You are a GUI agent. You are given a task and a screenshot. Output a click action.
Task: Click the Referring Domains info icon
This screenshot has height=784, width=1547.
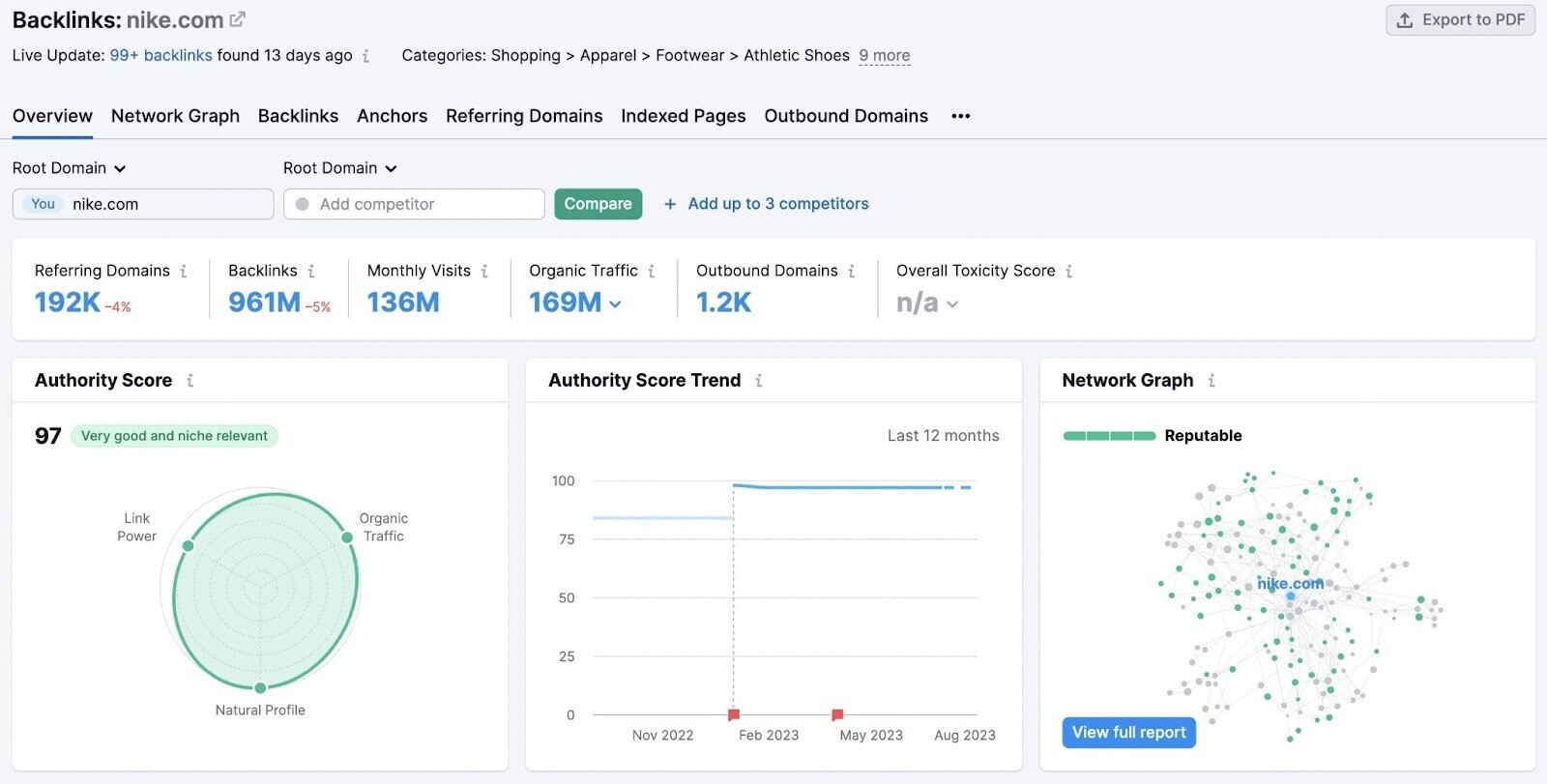pos(183,272)
